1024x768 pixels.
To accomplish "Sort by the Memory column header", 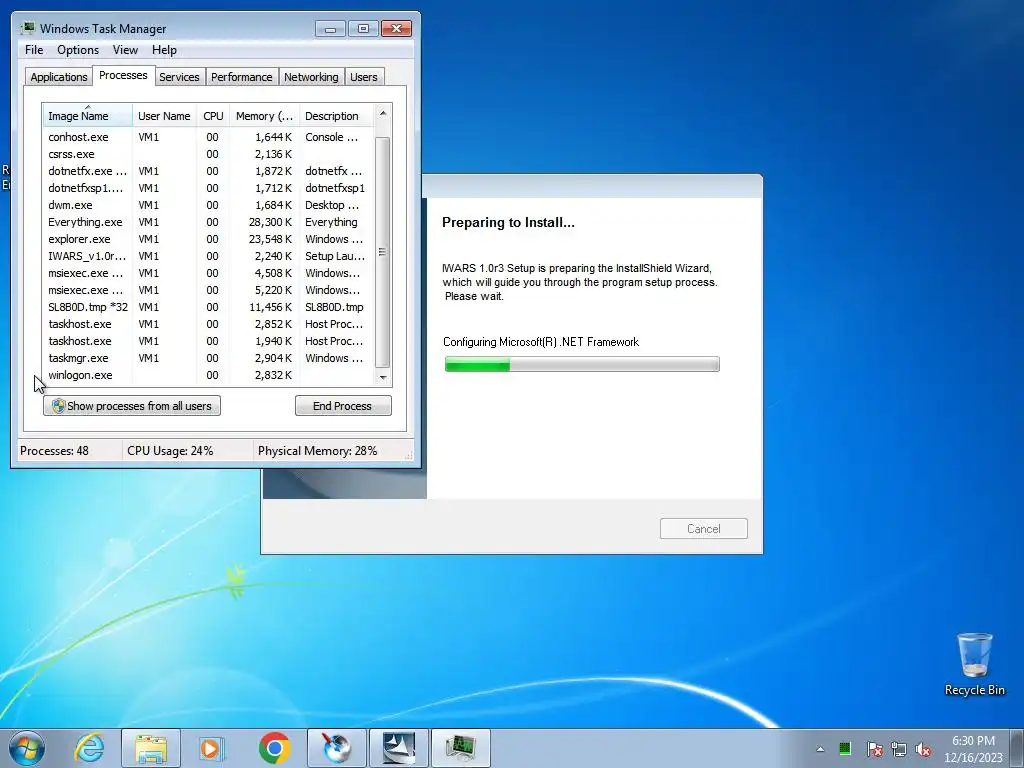I will pos(264,116).
